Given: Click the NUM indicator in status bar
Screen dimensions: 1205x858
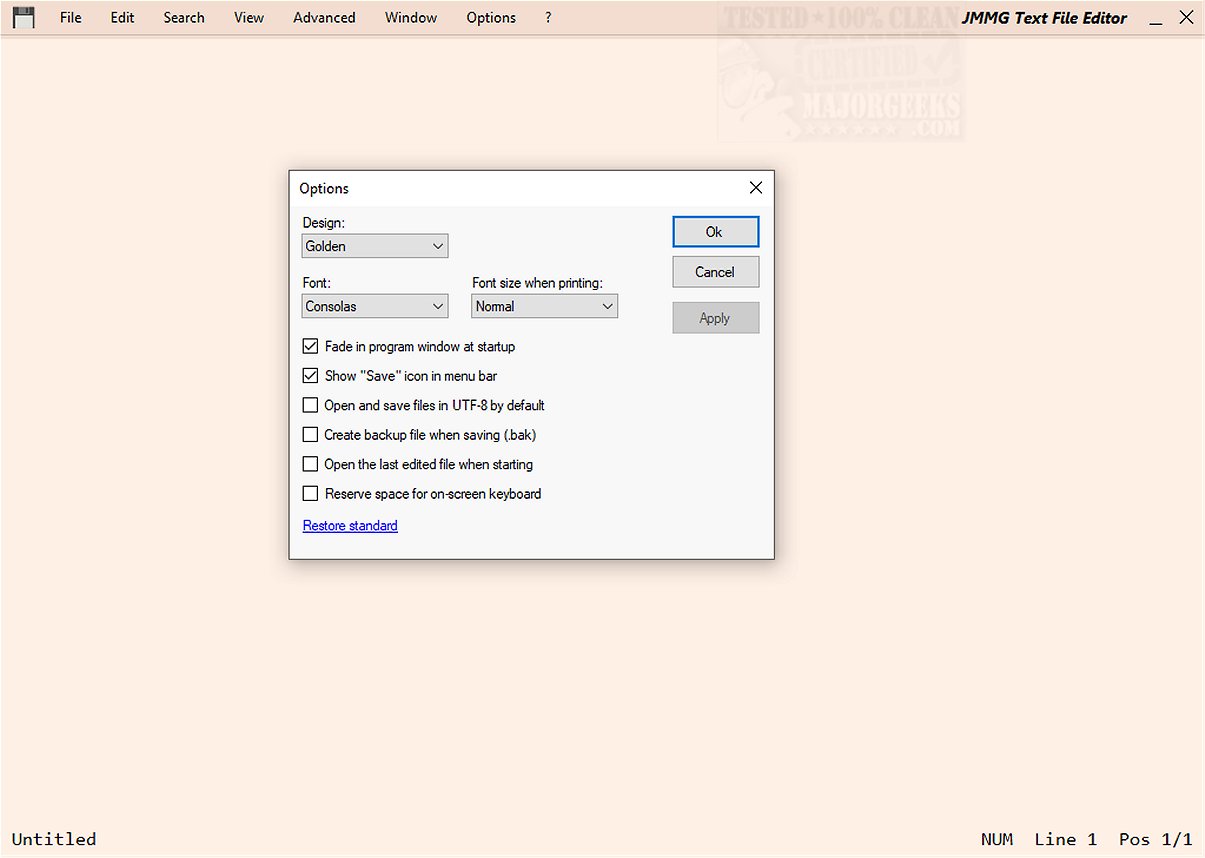Looking at the screenshot, I should 997,839.
